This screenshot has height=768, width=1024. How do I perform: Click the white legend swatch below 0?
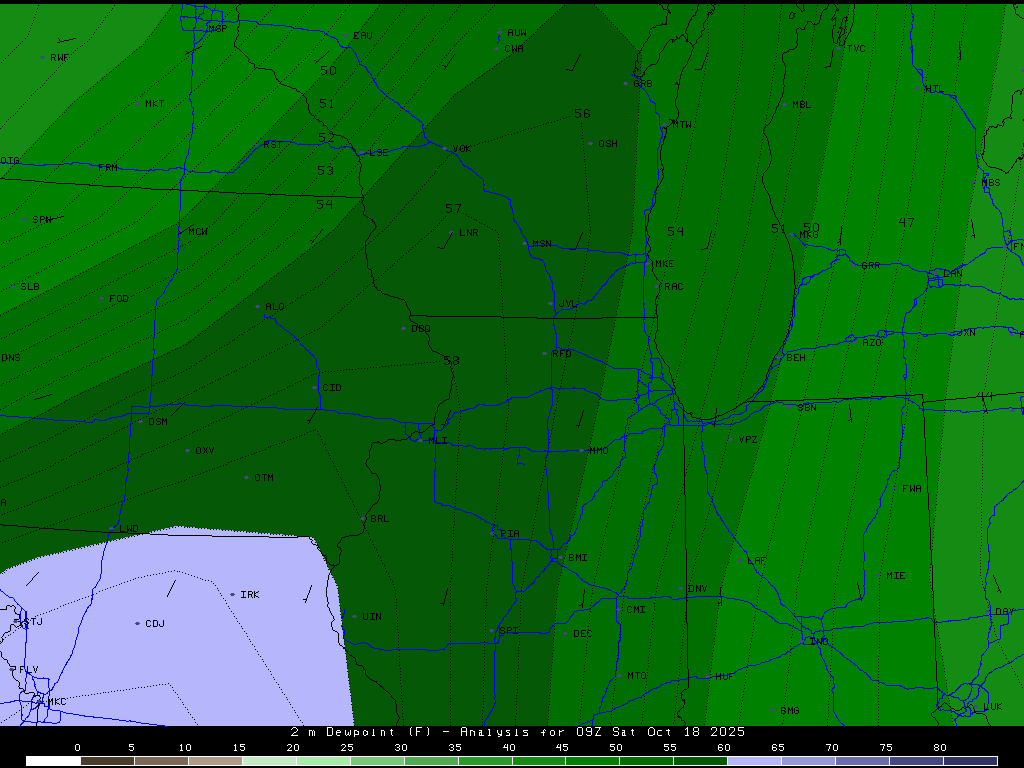point(54,761)
